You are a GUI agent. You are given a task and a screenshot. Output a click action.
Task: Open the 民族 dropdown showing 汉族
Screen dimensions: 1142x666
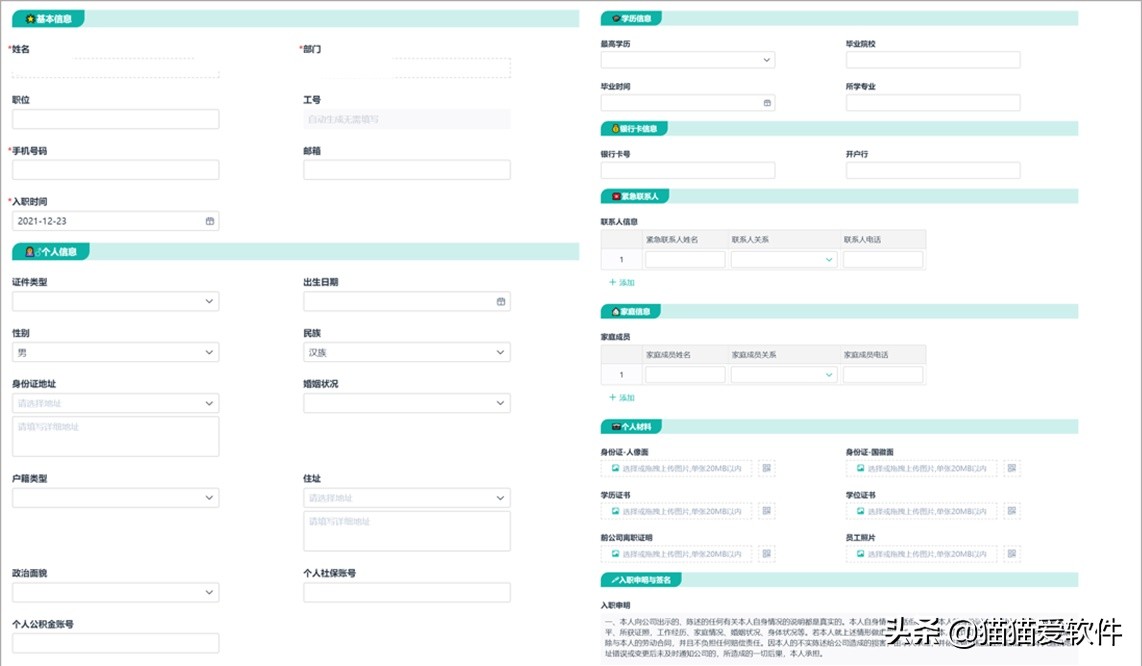407,352
